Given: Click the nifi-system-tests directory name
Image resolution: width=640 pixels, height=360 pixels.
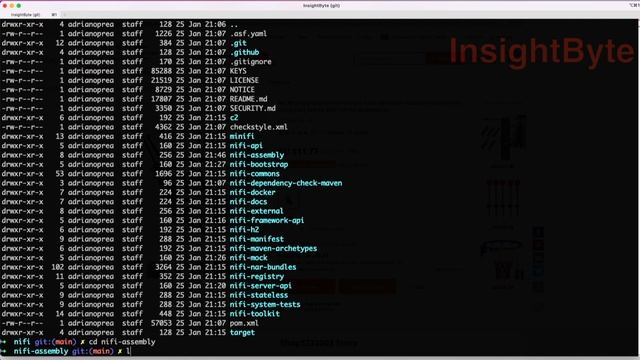Looking at the screenshot, I should pos(264,304).
